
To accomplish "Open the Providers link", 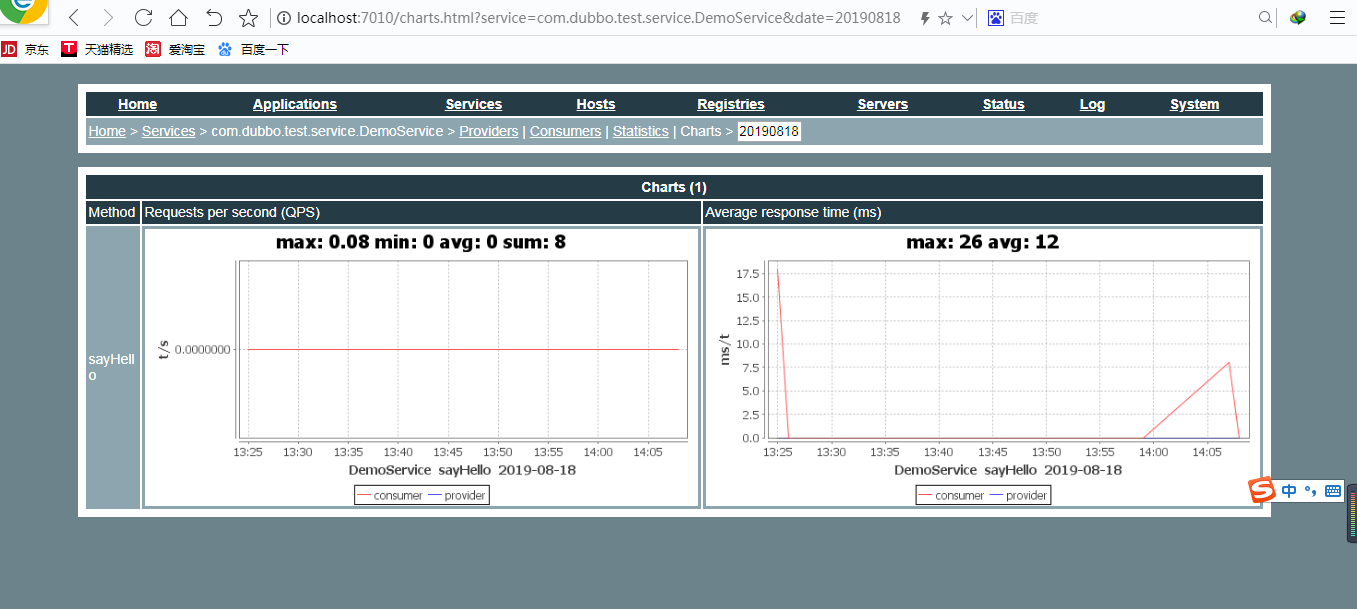I will click(x=489, y=131).
